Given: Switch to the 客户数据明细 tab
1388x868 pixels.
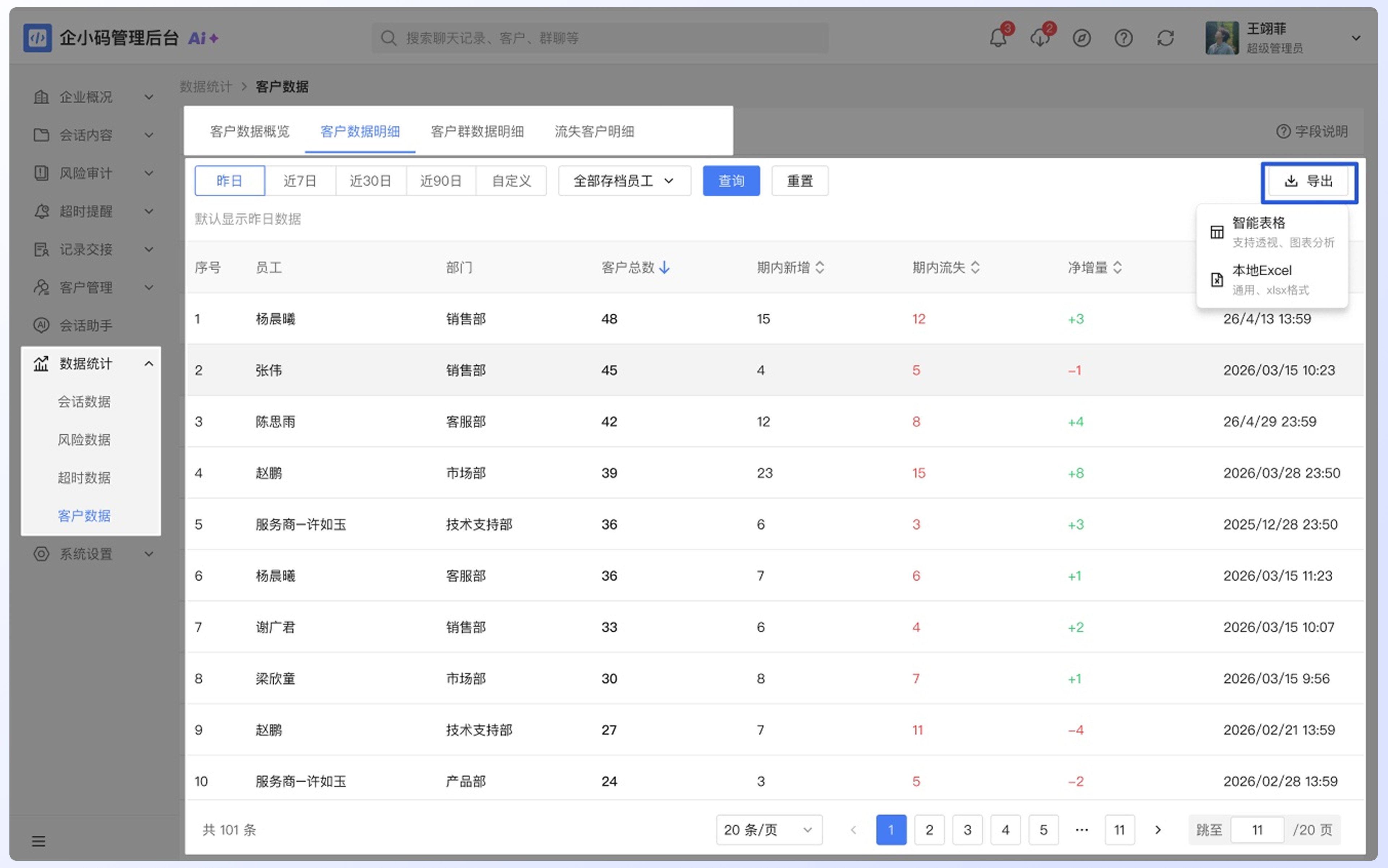Looking at the screenshot, I should tap(360, 132).
